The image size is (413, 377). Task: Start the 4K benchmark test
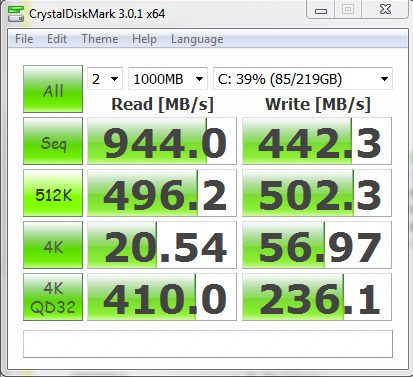(x=53, y=245)
